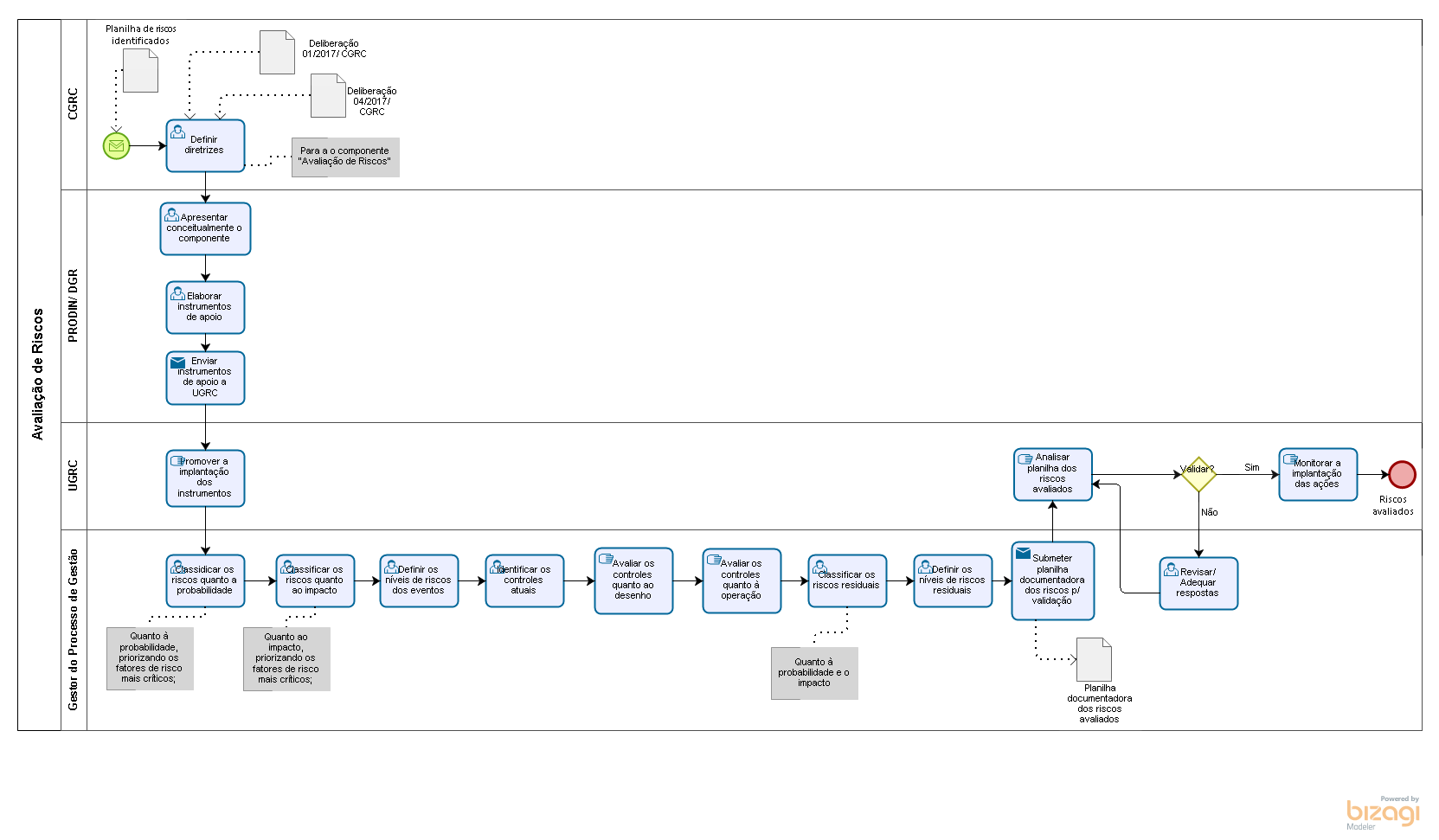1439x840 pixels.
Task: Click the green message start event
Action: point(116,146)
